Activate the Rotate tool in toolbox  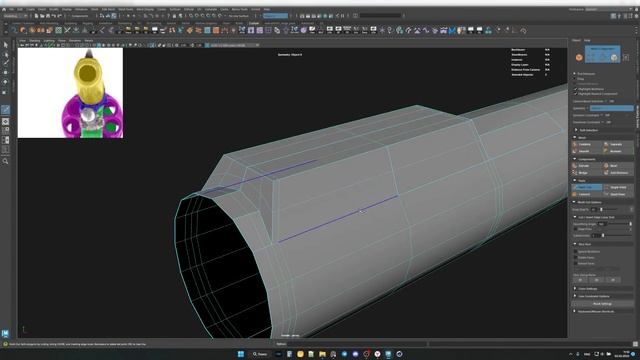(x=5, y=82)
